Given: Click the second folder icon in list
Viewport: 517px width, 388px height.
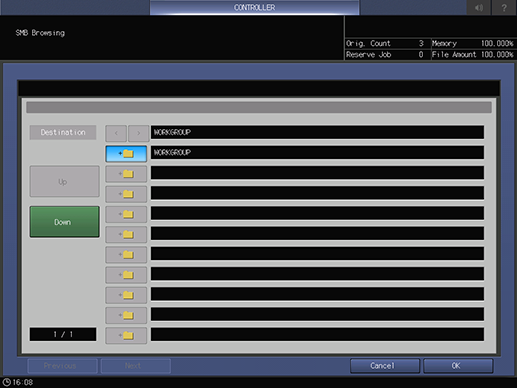Looking at the screenshot, I should click(x=126, y=174).
